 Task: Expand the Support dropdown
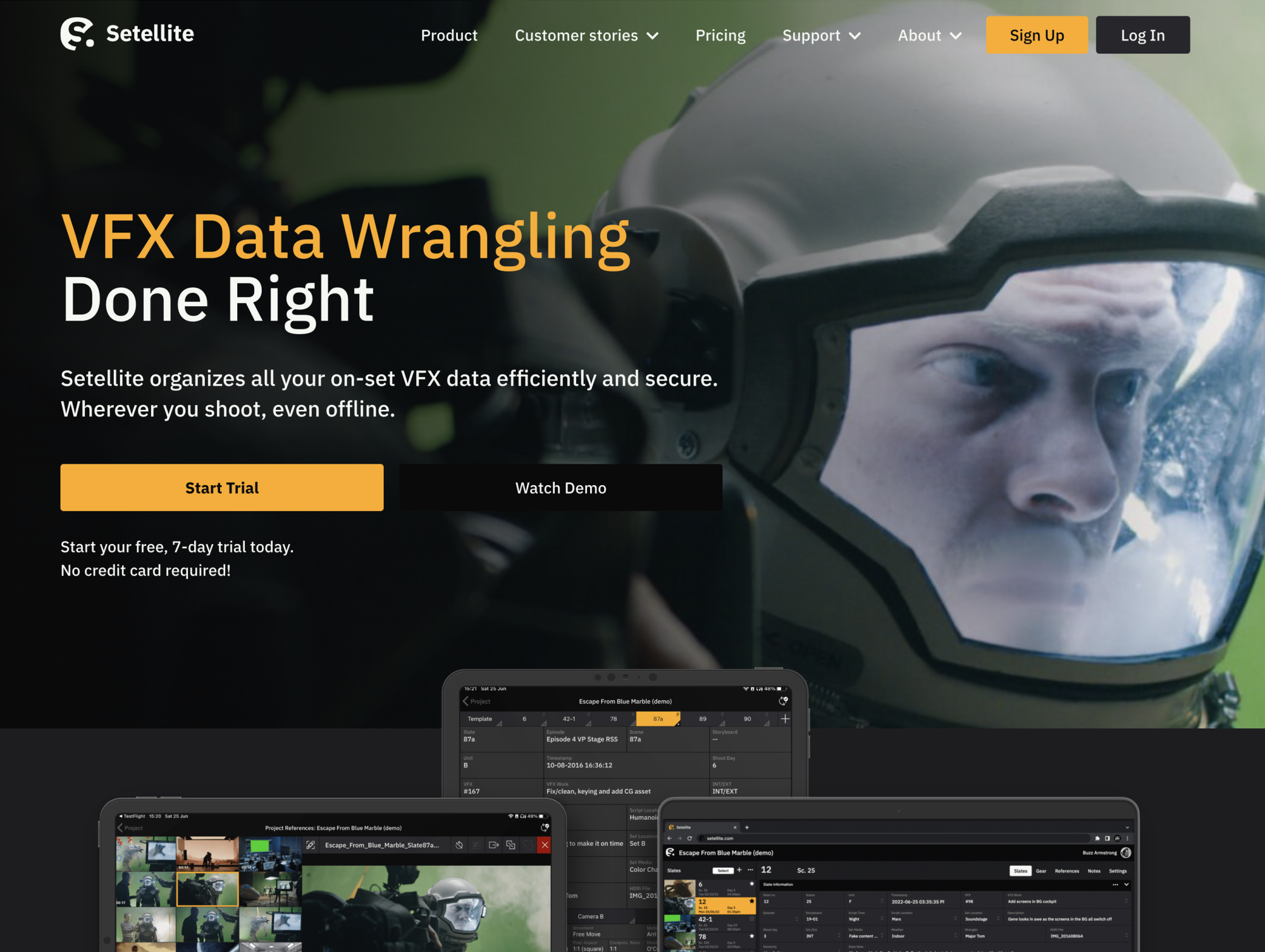pyautogui.click(x=822, y=35)
